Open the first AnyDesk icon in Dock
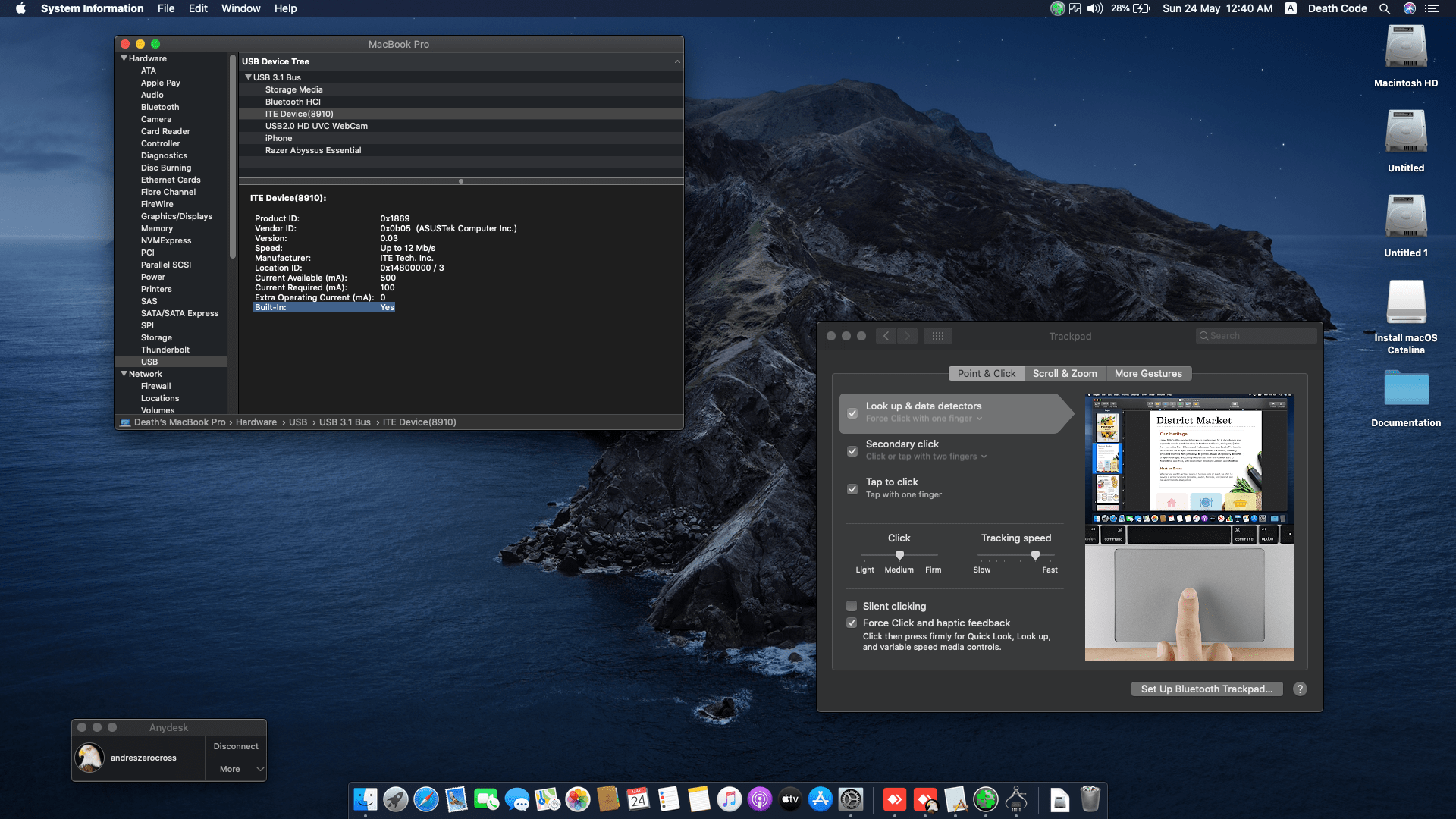1456x819 pixels. pyautogui.click(x=895, y=799)
